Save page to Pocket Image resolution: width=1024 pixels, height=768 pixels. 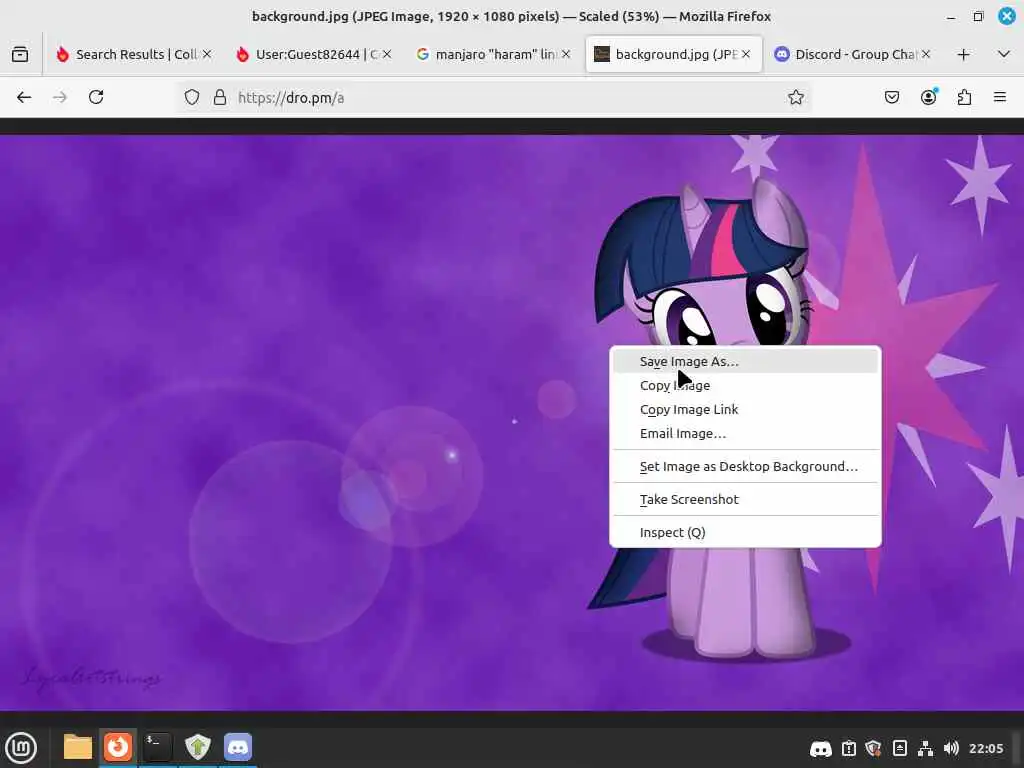pos(891,97)
